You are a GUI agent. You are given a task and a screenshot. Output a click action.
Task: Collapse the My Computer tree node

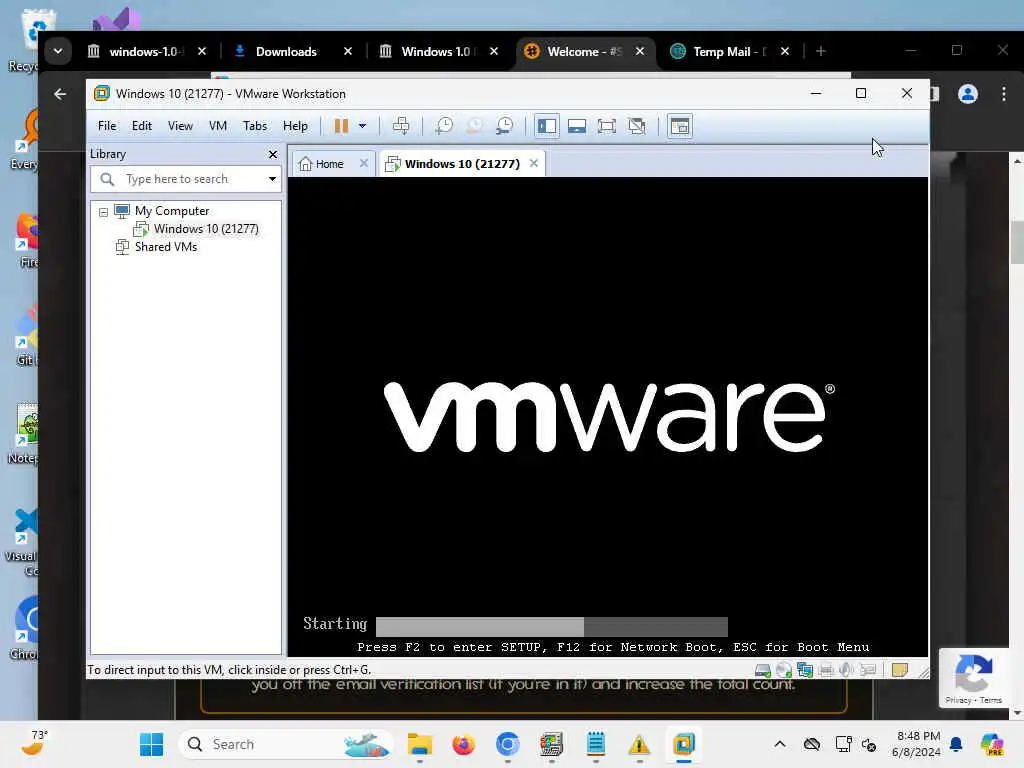[x=103, y=212]
